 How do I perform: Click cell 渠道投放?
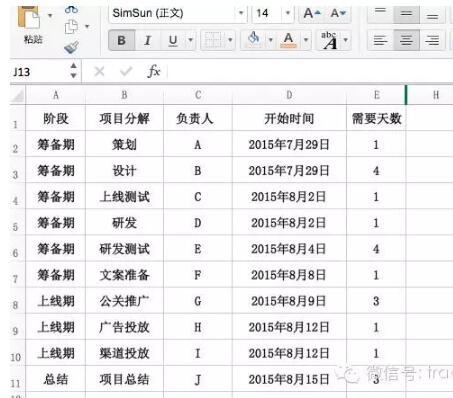[x=124, y=353]
